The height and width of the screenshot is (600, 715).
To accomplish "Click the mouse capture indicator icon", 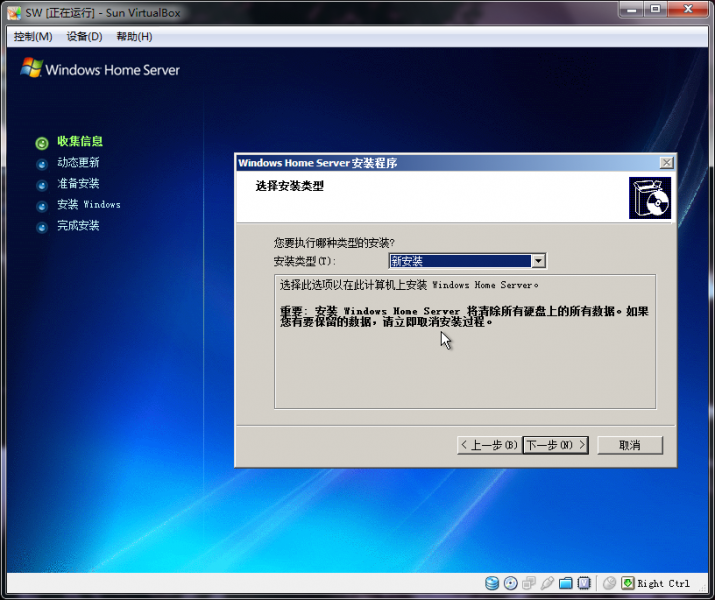I will pyautogui.click(x=609, y=583).
